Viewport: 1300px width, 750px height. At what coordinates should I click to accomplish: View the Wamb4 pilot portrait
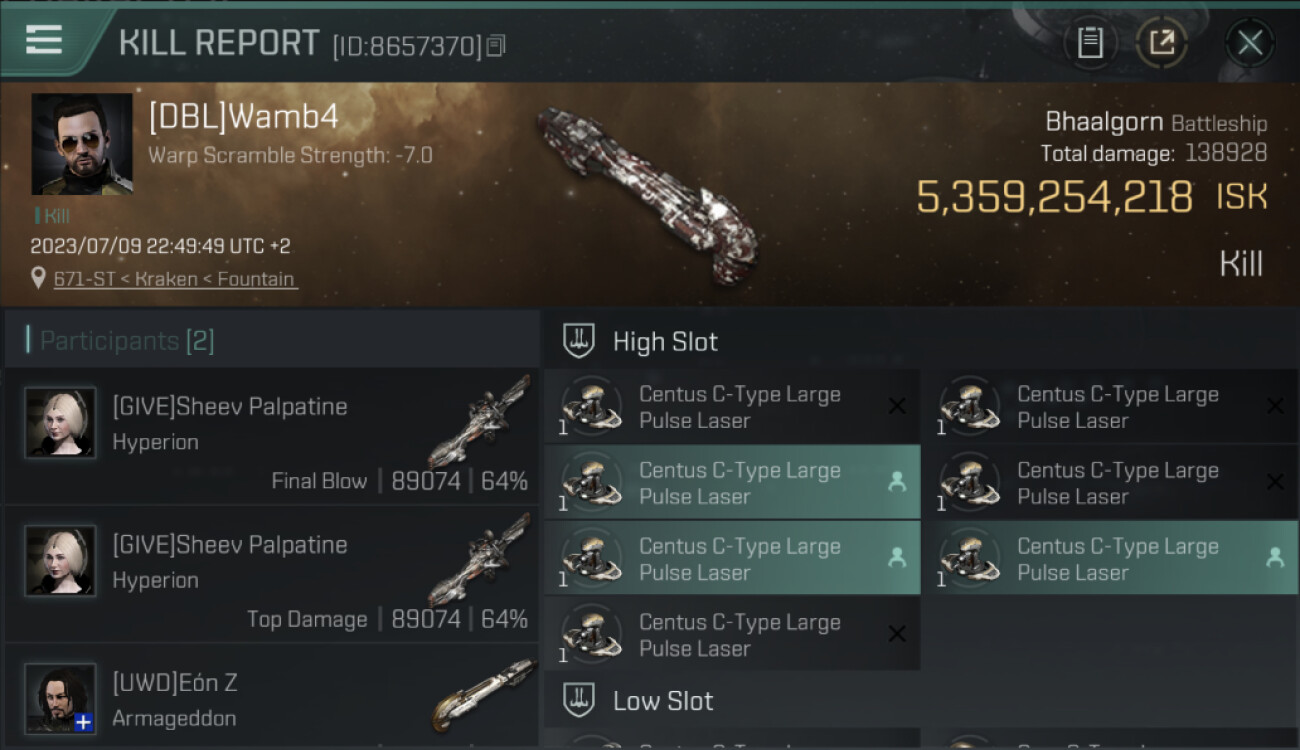pos(82,144)
